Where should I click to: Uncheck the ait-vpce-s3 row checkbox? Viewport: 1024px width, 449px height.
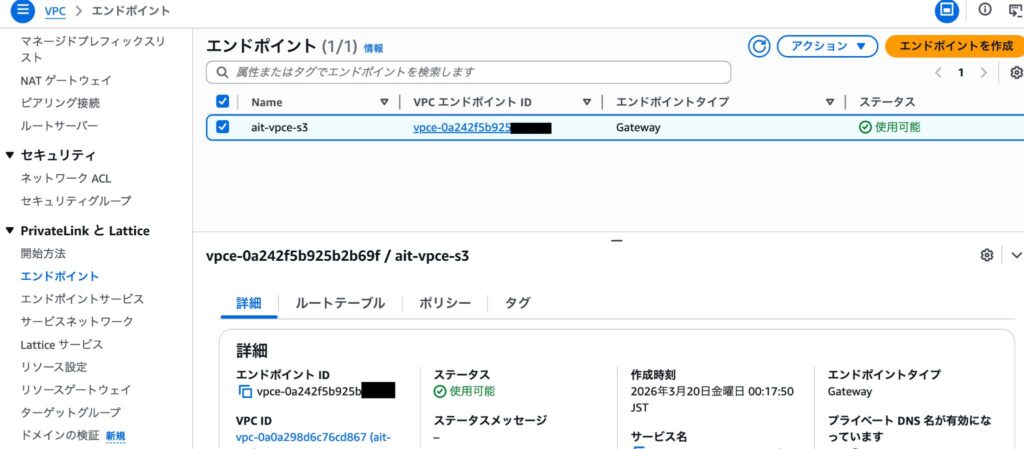pos(223,127)
